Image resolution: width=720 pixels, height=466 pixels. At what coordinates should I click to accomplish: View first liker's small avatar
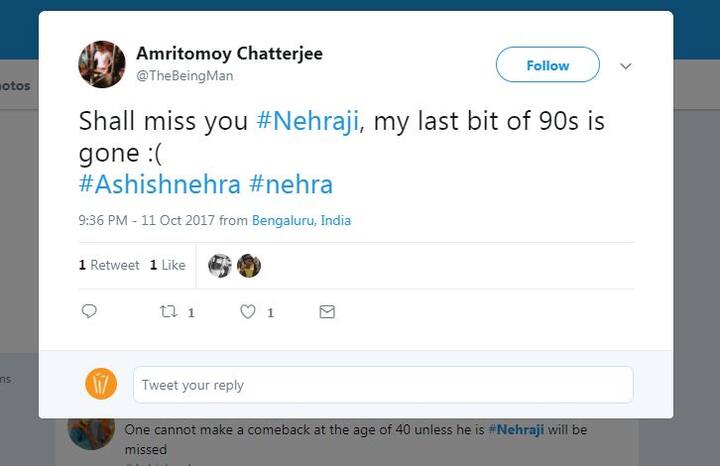pyautogui.click(x=220, y=266)
